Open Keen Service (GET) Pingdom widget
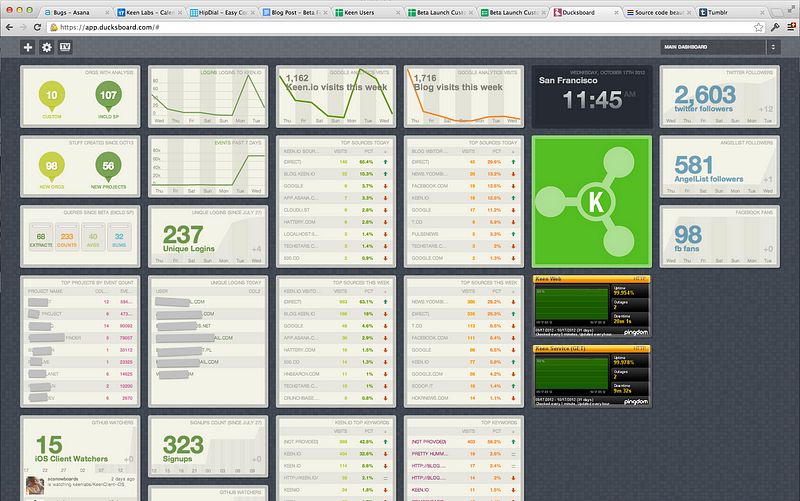 [592, 376]
